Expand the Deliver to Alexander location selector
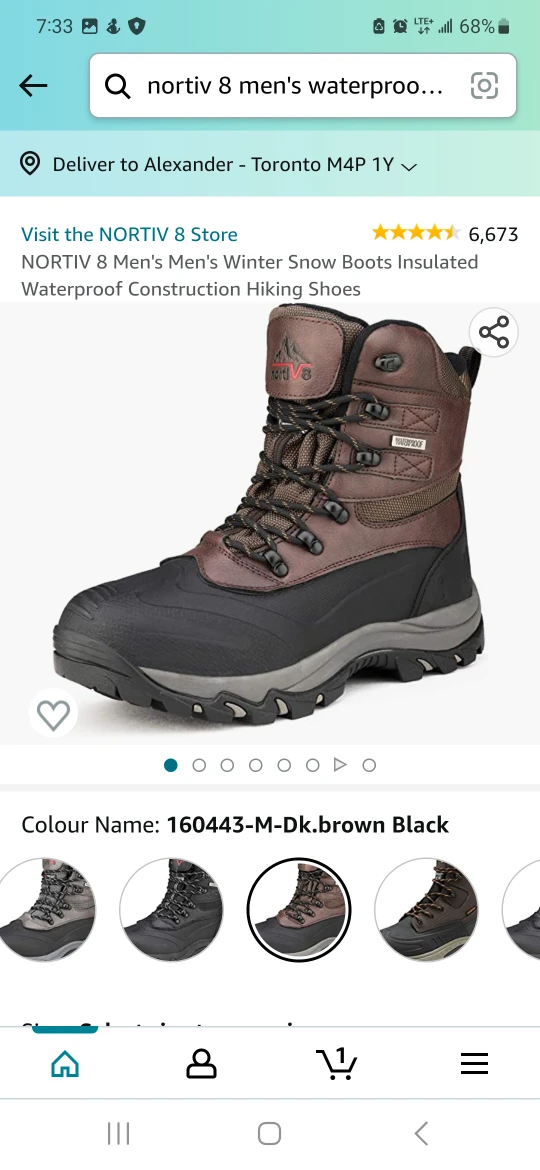The height and width of the screenshot is (1170, 540). (233, 164)
